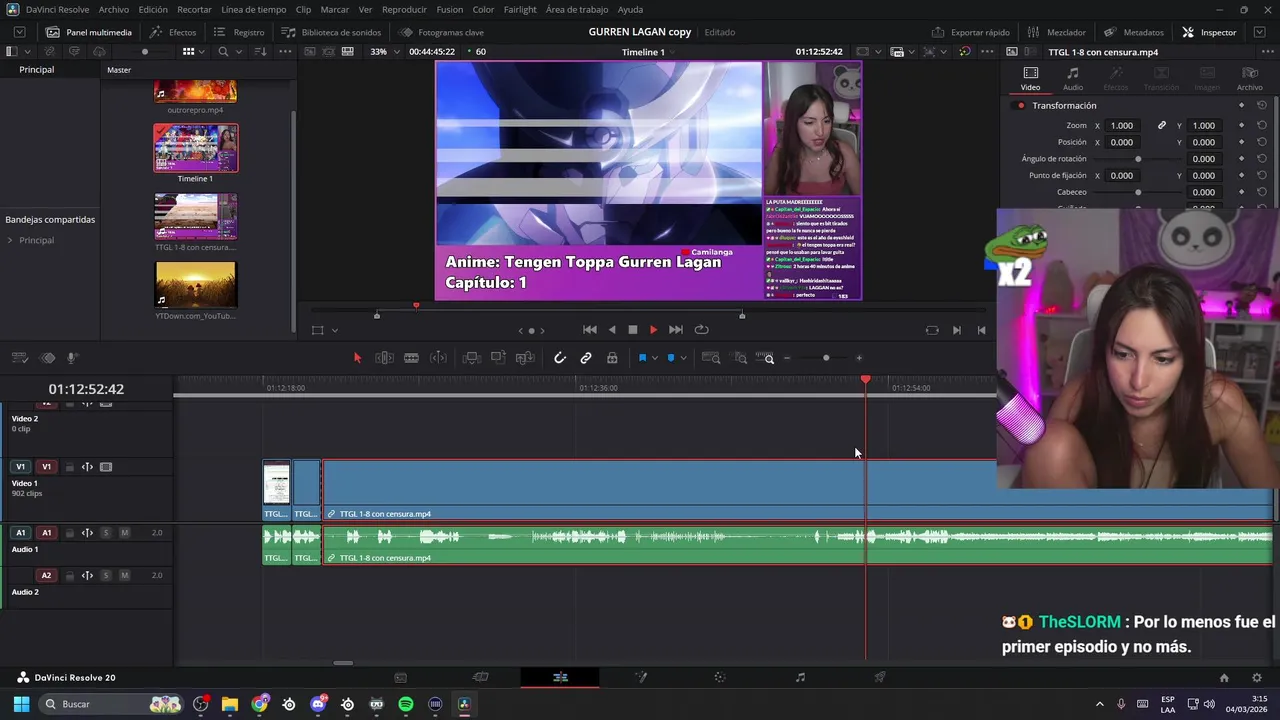Click the custom zoom magnifier icon

pos(766,358)
